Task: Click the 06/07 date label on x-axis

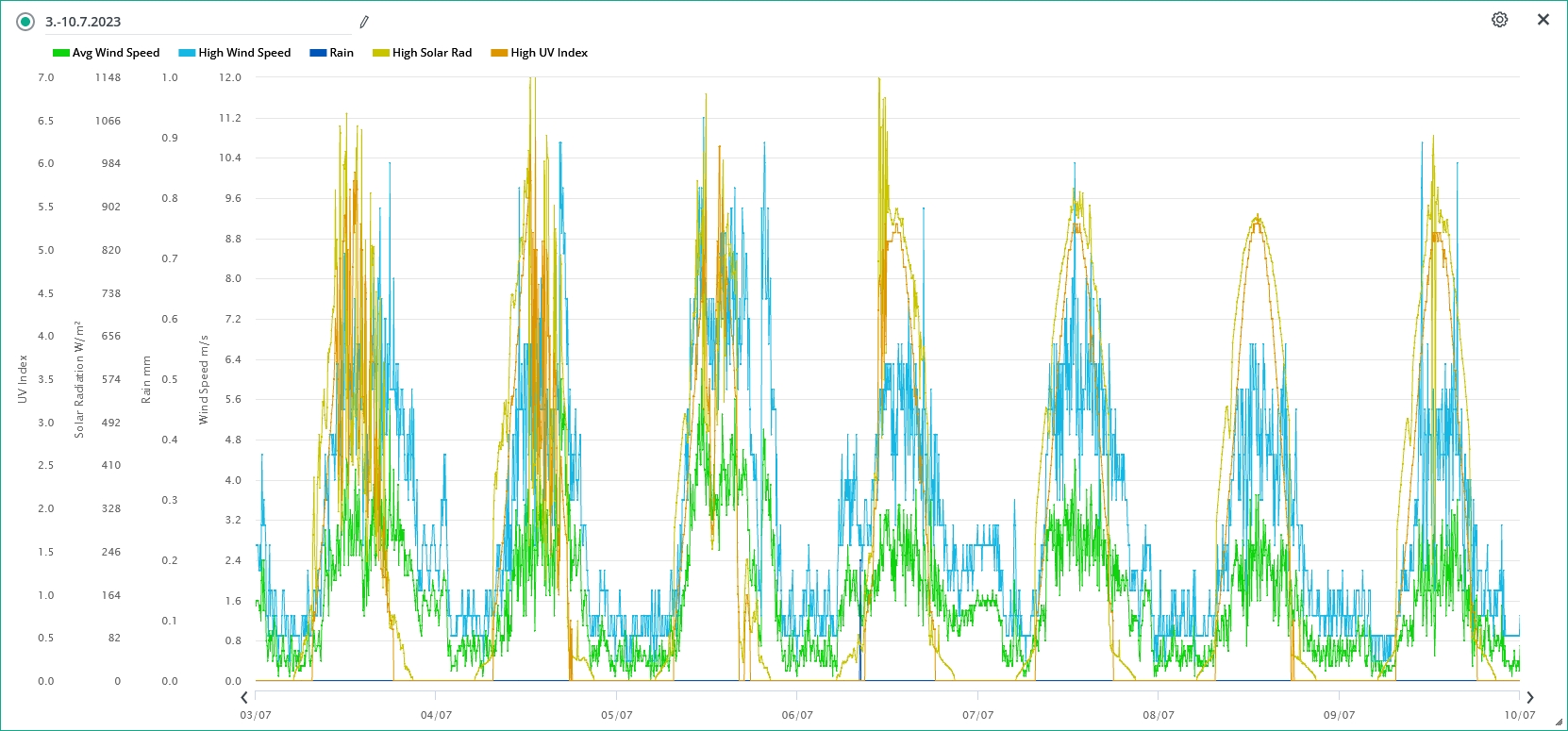Action: 797,715
